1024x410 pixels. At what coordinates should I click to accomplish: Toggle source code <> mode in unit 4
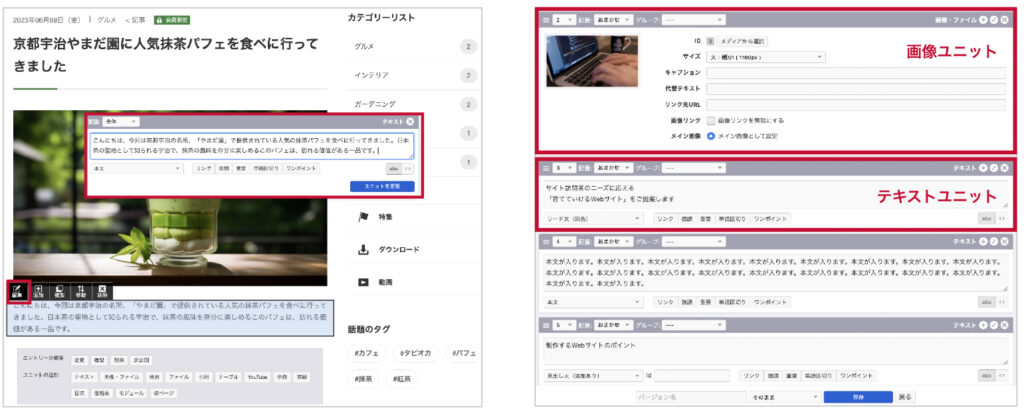click(1001, 302)
